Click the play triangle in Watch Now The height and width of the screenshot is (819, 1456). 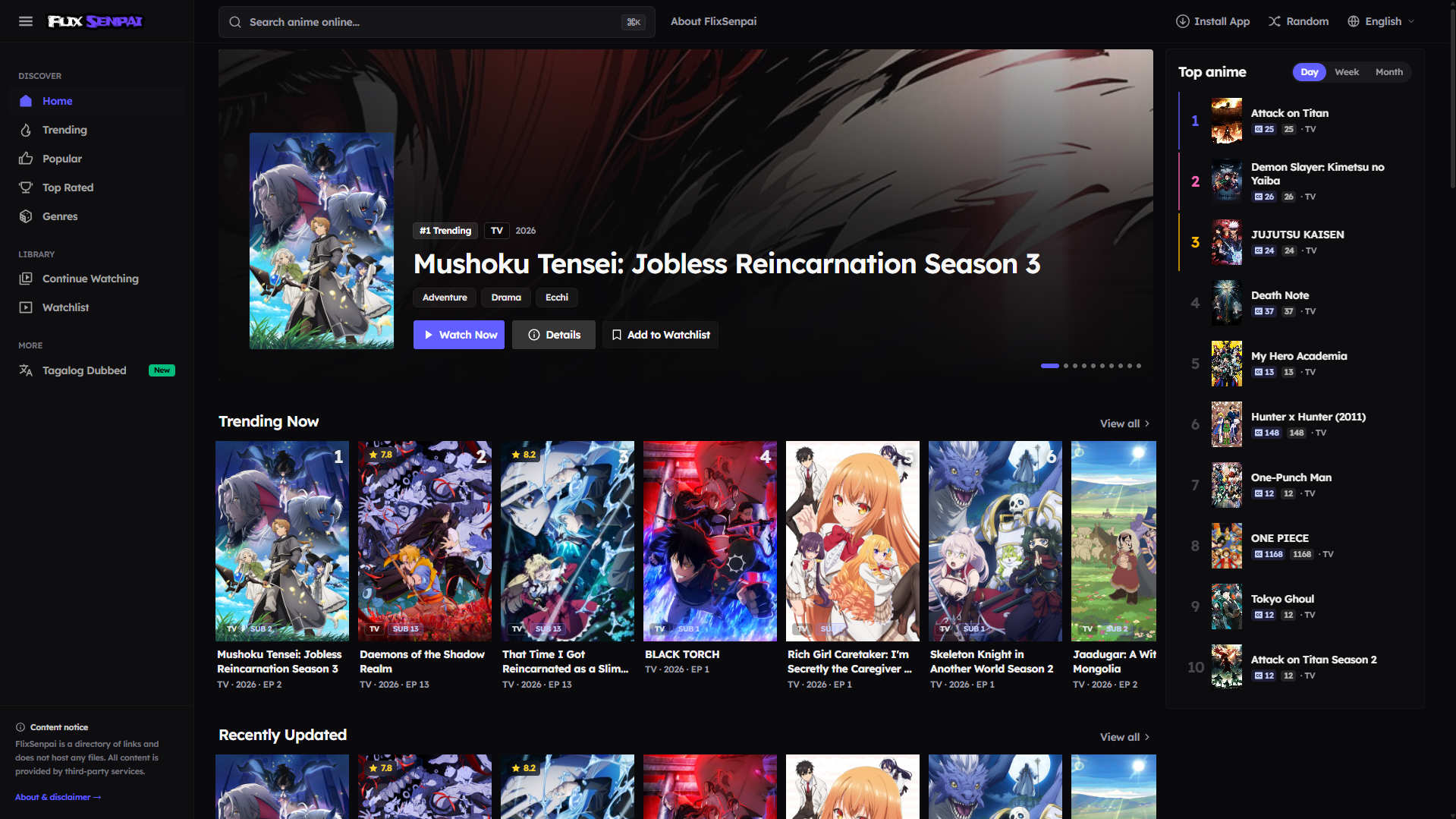429,335
